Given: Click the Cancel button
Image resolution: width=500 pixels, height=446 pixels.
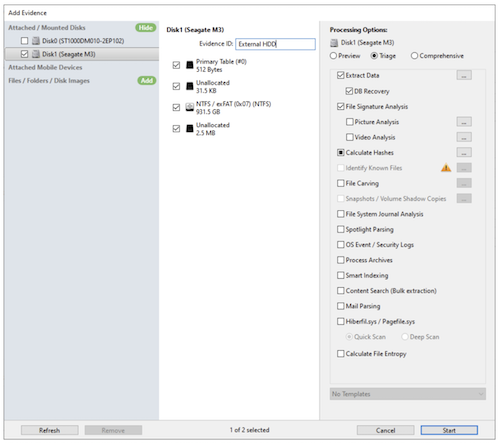Looking at the screenshot, I should click(x=386, y=430).
